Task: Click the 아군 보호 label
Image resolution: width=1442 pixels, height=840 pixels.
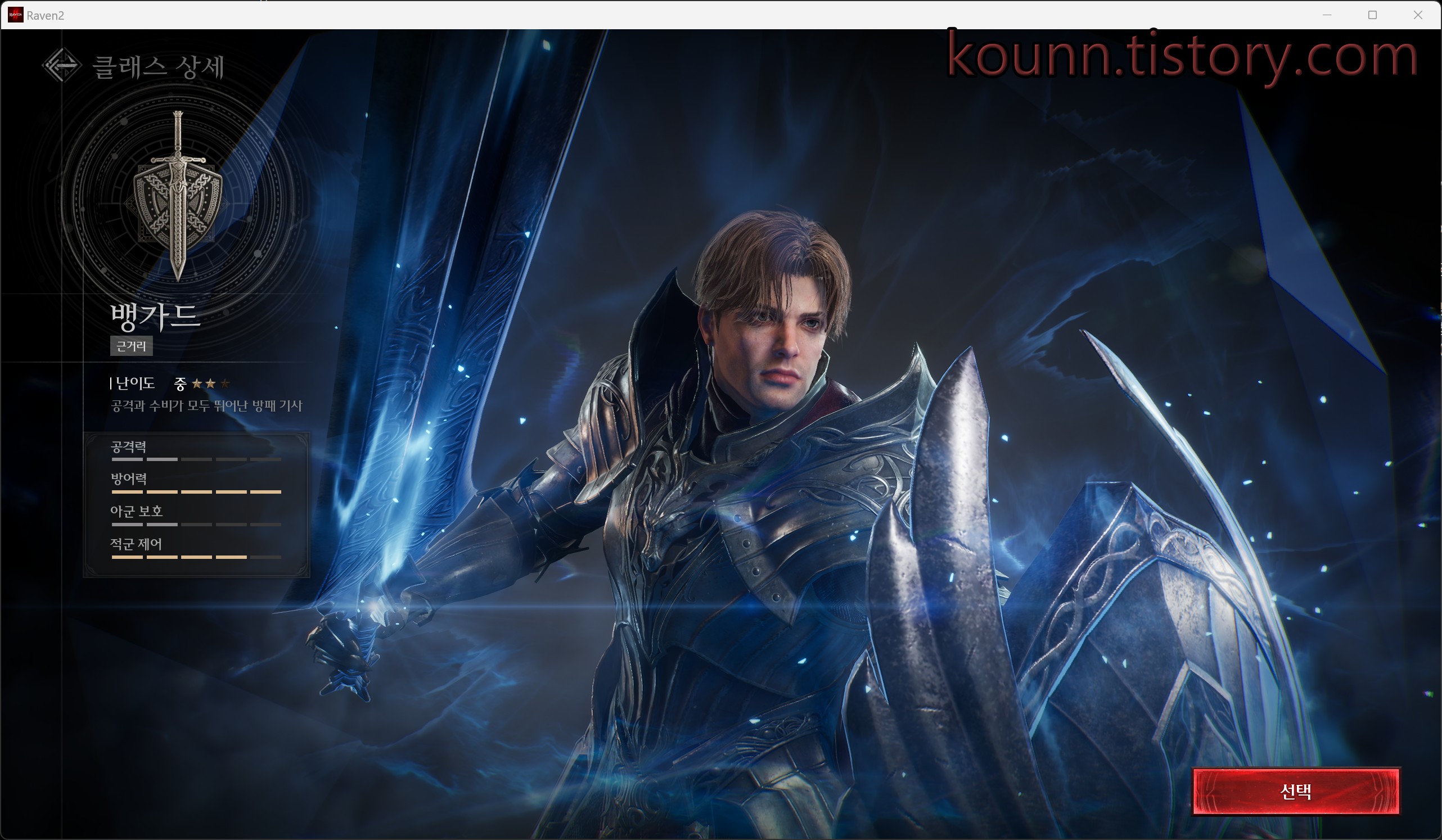Action: (x=137, y=511)
